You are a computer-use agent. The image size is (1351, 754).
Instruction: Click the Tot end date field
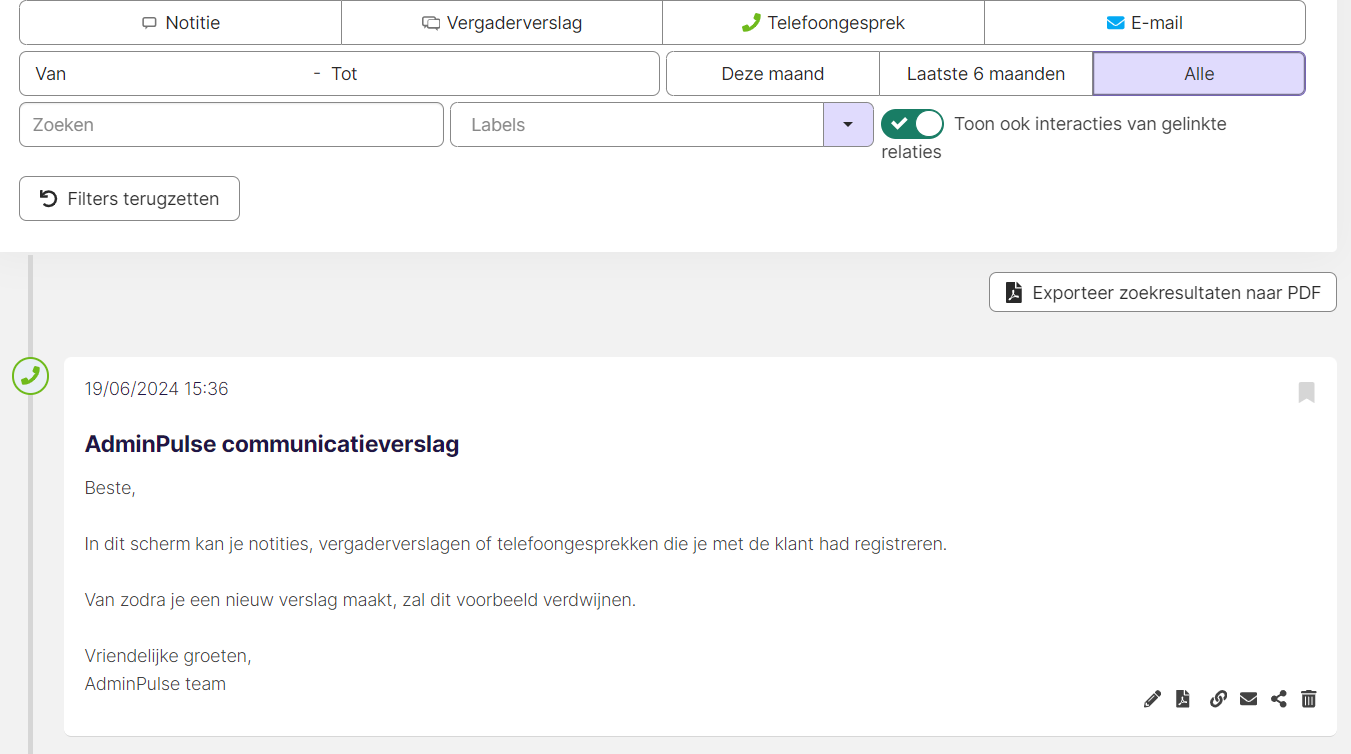click(490, 74)
